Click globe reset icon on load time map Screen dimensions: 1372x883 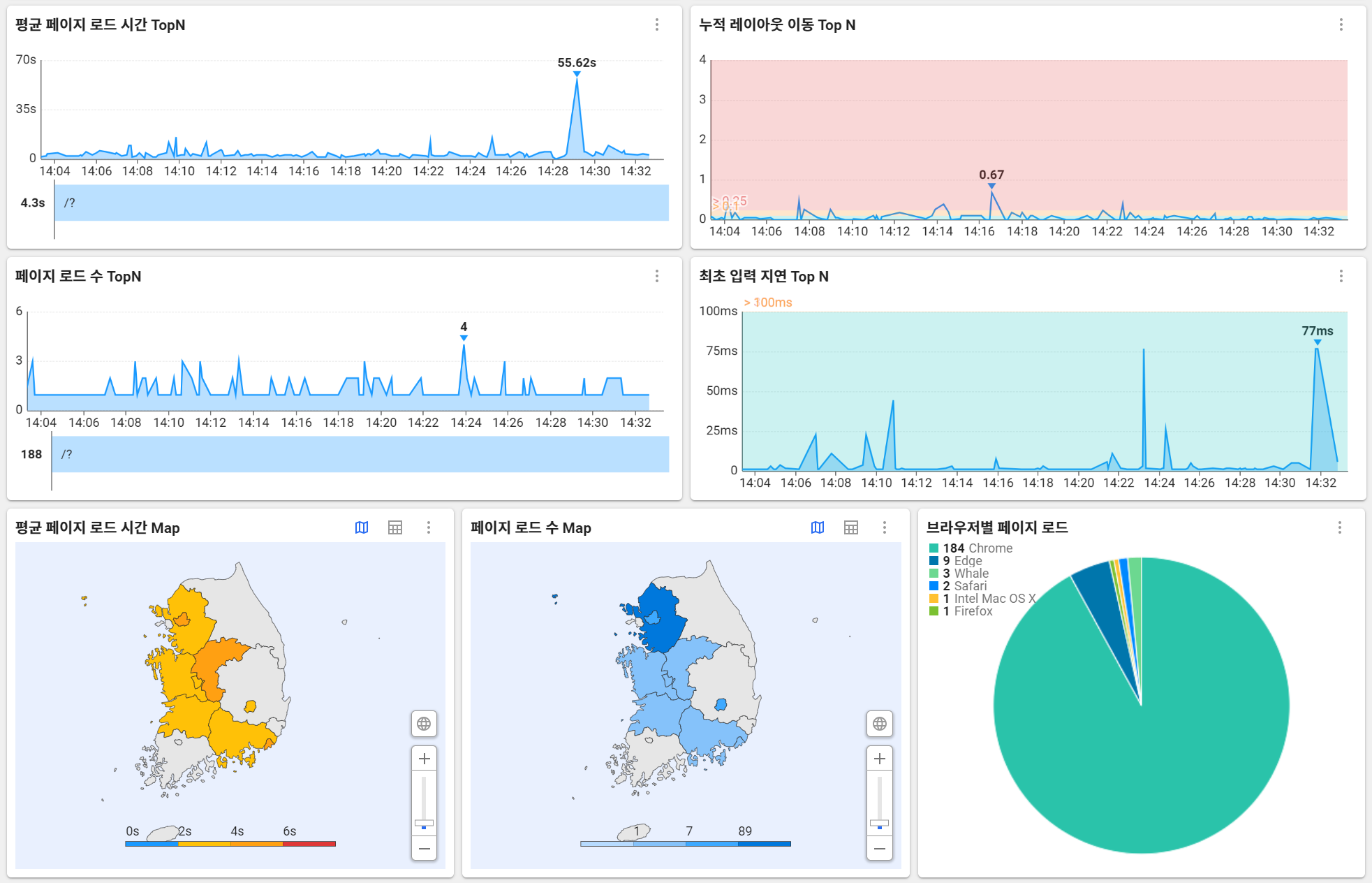click(x=424, y=724)
